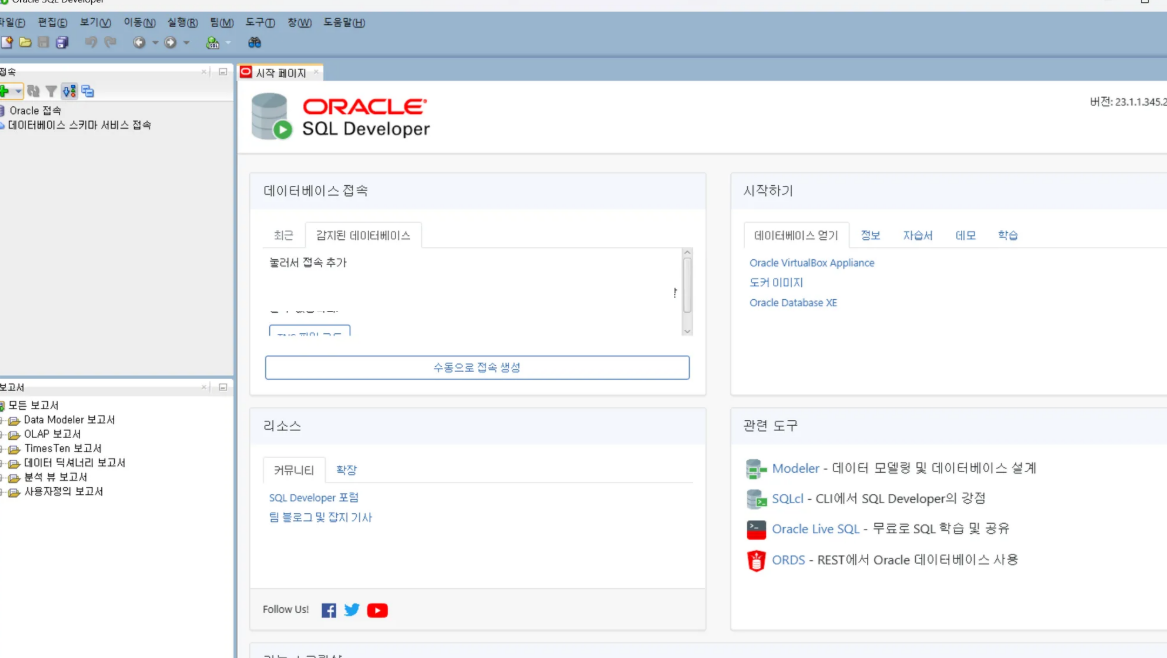Click the Forward navigation arrow icon

tap(170, 42)
